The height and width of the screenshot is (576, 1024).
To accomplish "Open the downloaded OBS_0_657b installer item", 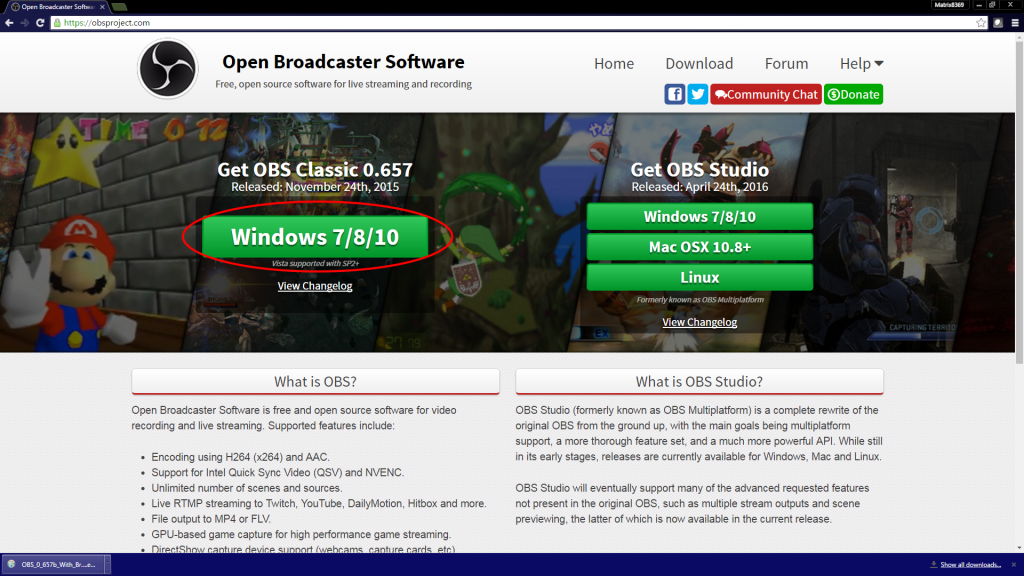I will 54,564.
